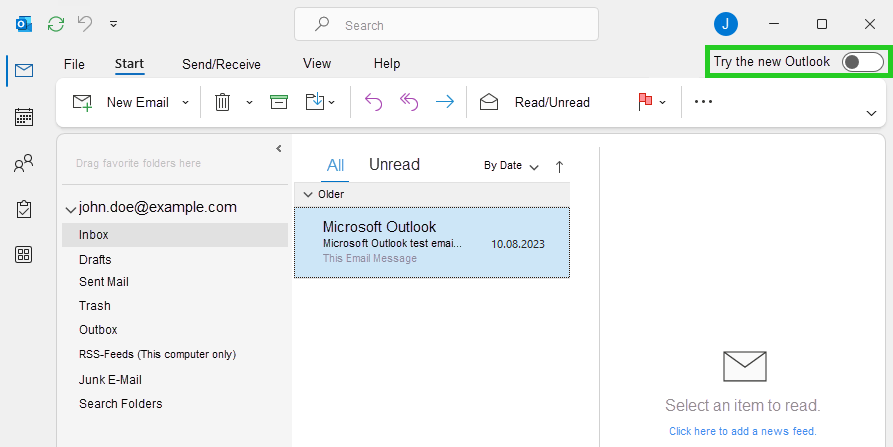Reverse sort order with the up arrow

tap(559, 166)
